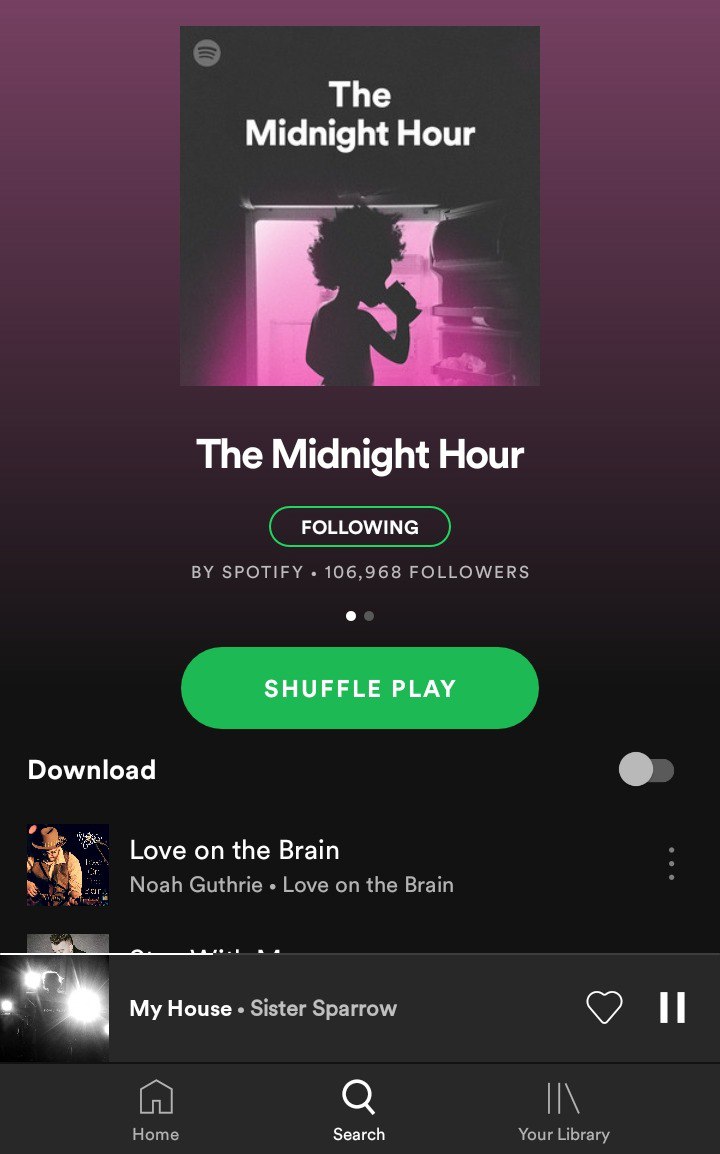Expand the now playing bar title My House

point(180,1008)
